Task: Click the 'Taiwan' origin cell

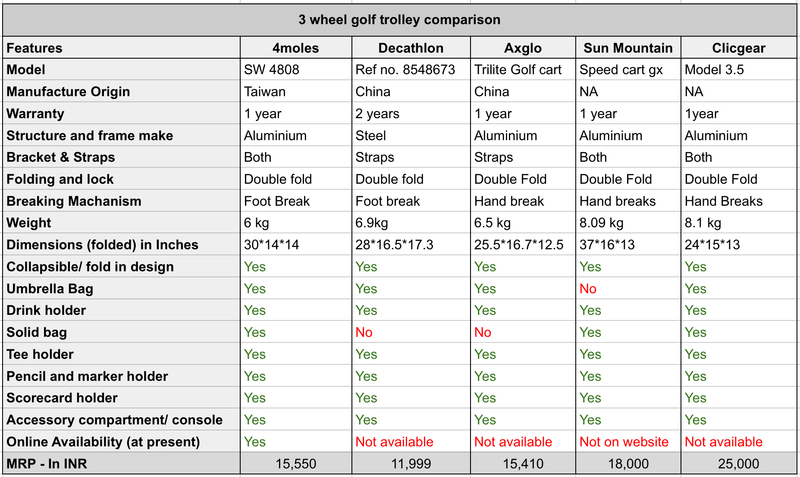Action: 266,92
